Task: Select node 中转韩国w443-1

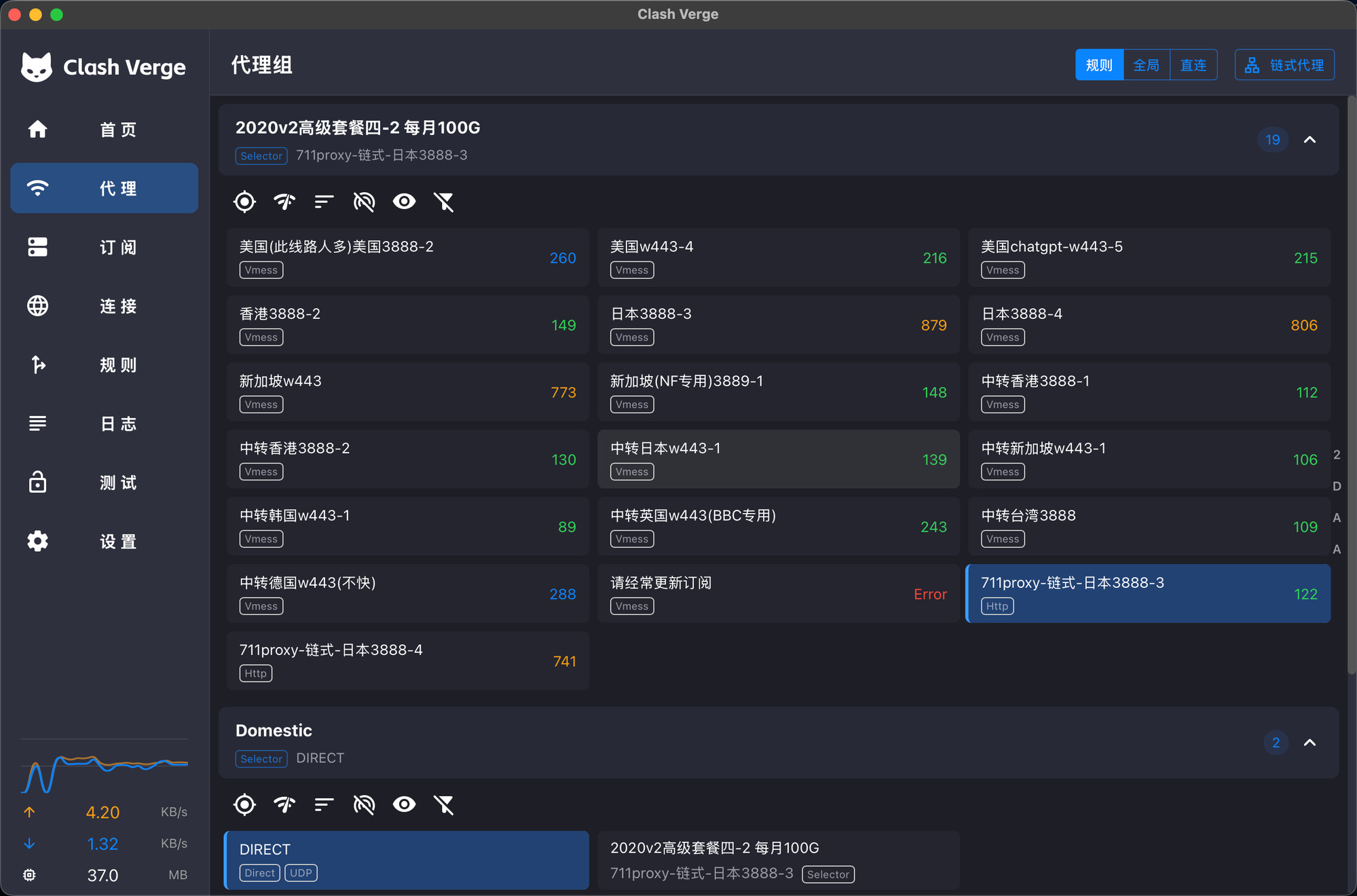Action: tap(408, 526)
